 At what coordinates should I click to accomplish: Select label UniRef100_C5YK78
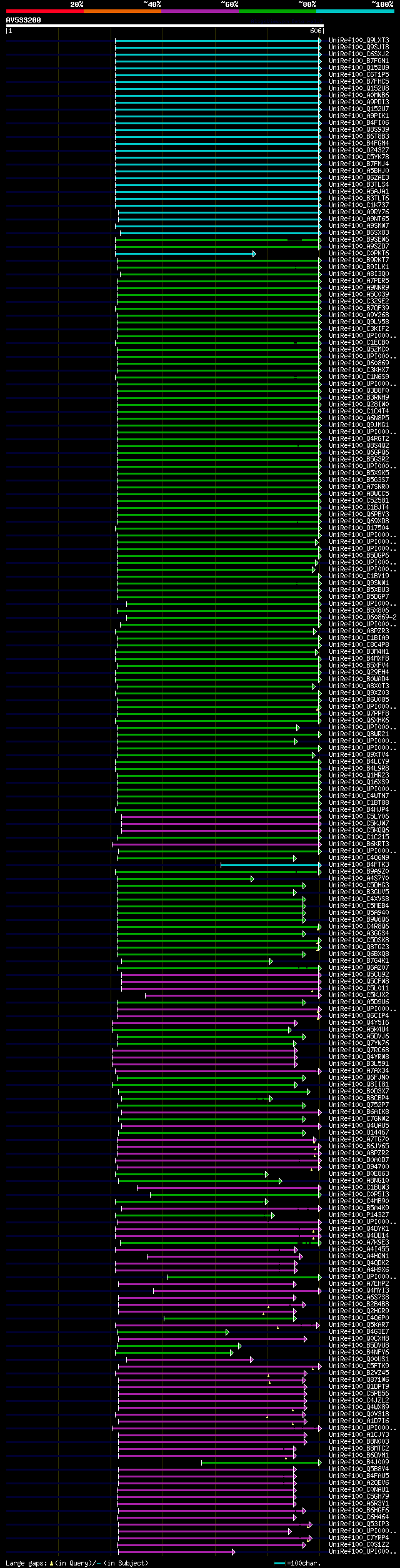pos(359,157)
